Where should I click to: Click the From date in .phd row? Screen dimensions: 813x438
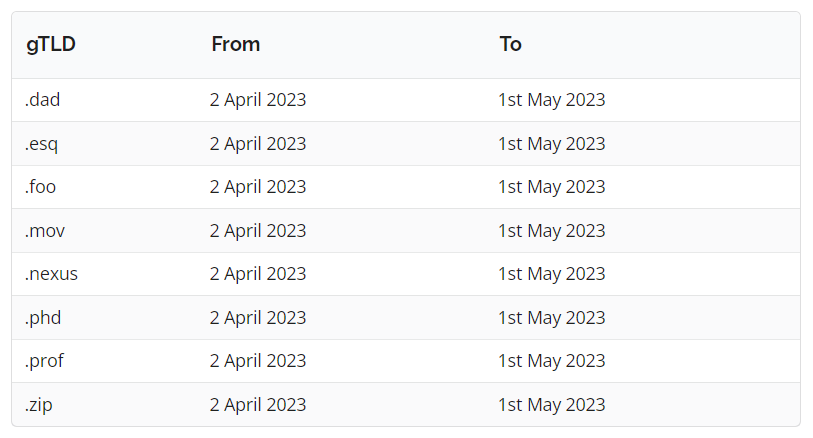coord(258,318)
